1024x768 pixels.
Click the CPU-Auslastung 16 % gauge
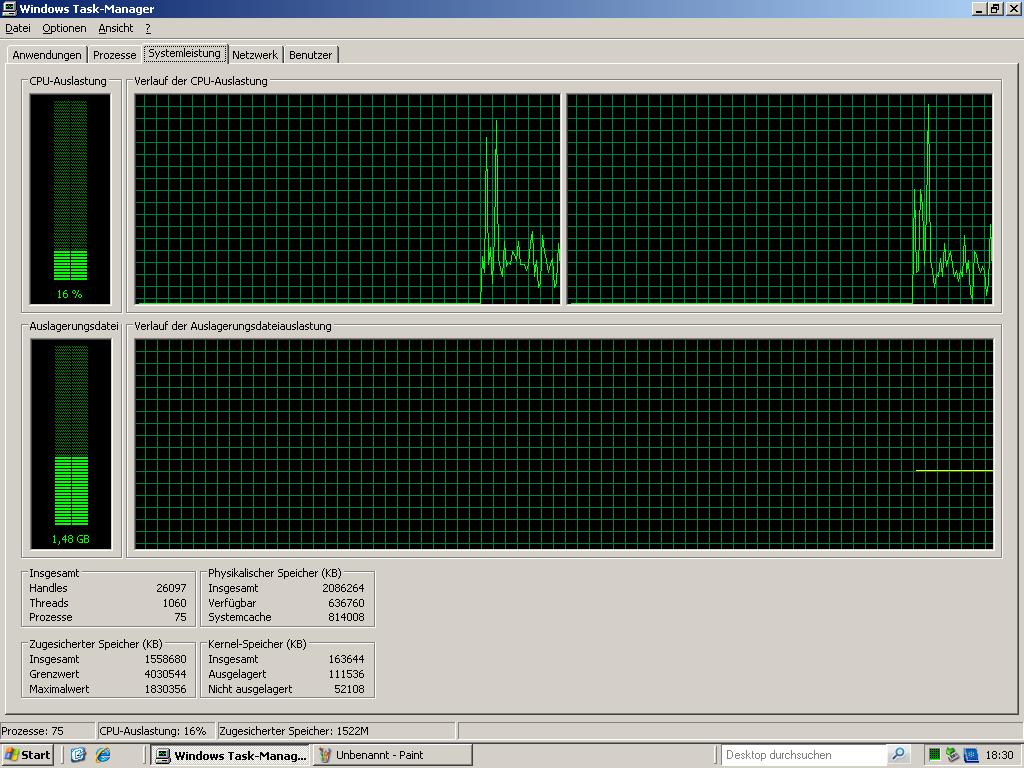coord(70,199)
